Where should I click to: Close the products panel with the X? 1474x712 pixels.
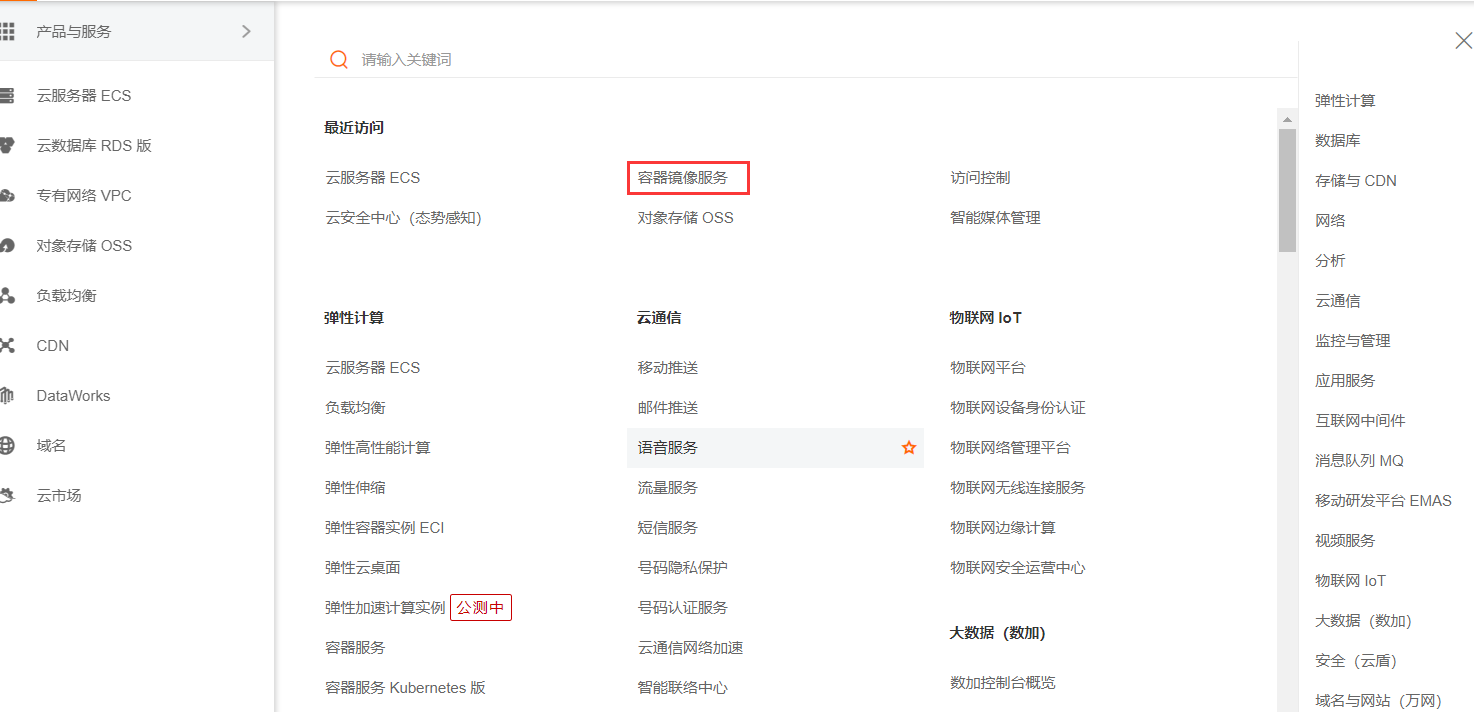pos(1463,41)
